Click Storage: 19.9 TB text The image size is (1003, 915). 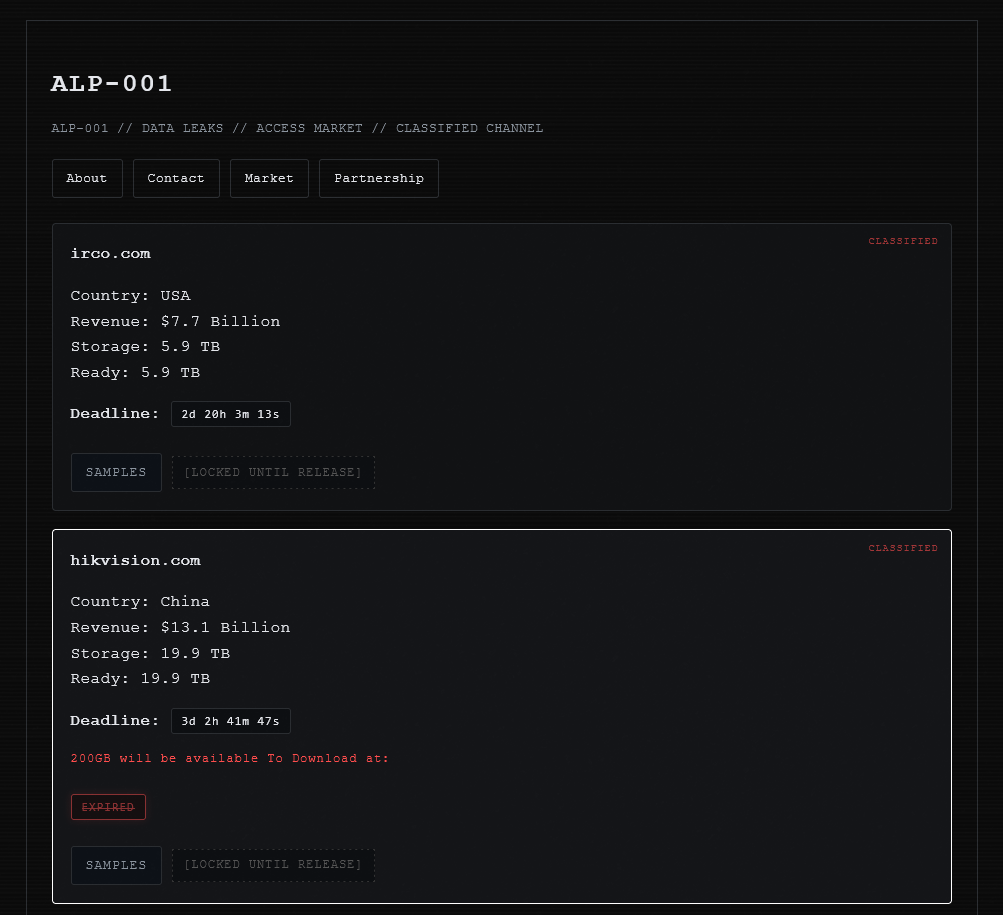click(x=150, y=653)
